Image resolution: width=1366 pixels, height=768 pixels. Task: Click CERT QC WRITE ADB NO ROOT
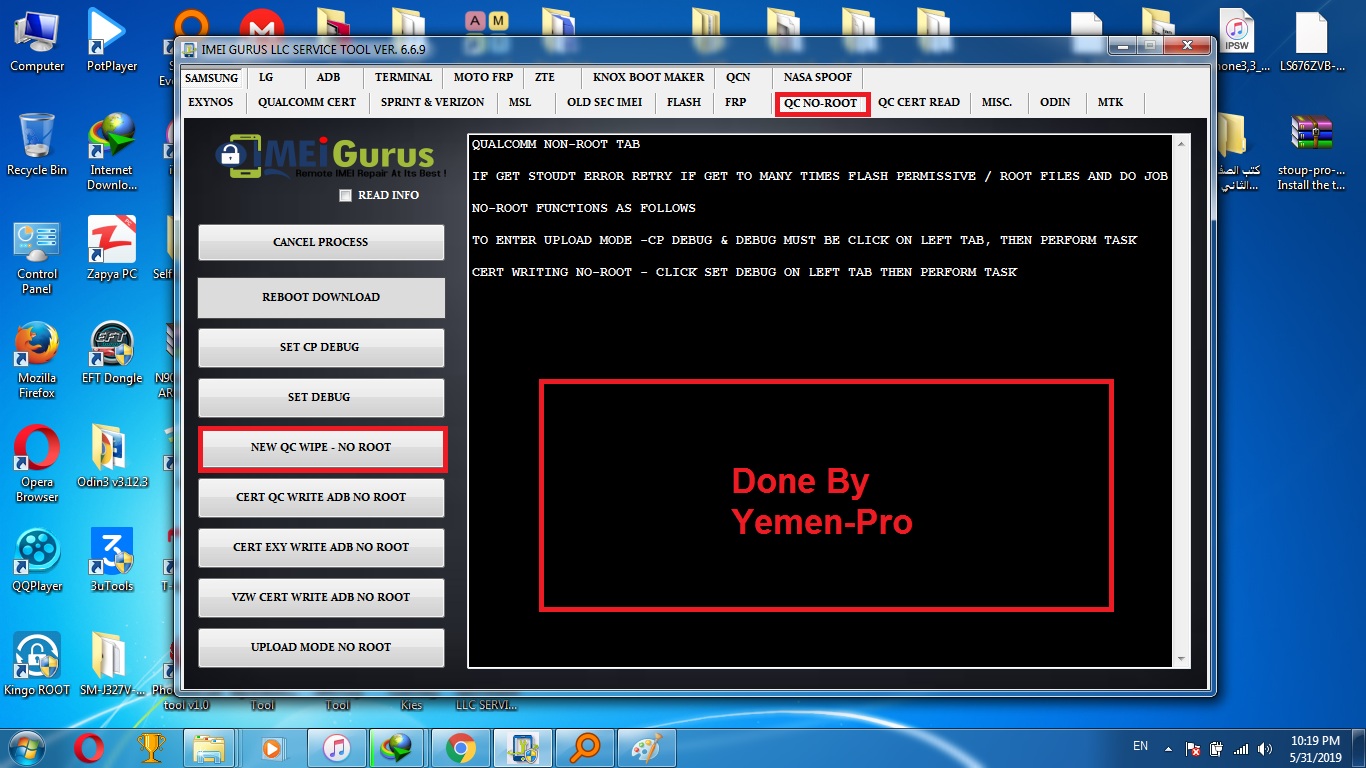click(x=321, y=497)
